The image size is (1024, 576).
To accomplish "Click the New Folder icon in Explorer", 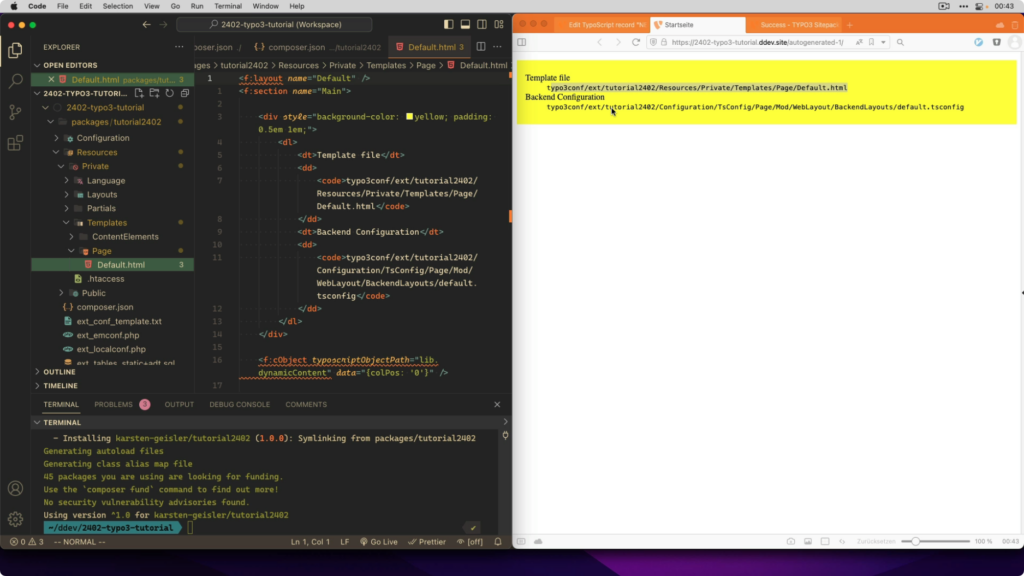I will click(154, 93).
